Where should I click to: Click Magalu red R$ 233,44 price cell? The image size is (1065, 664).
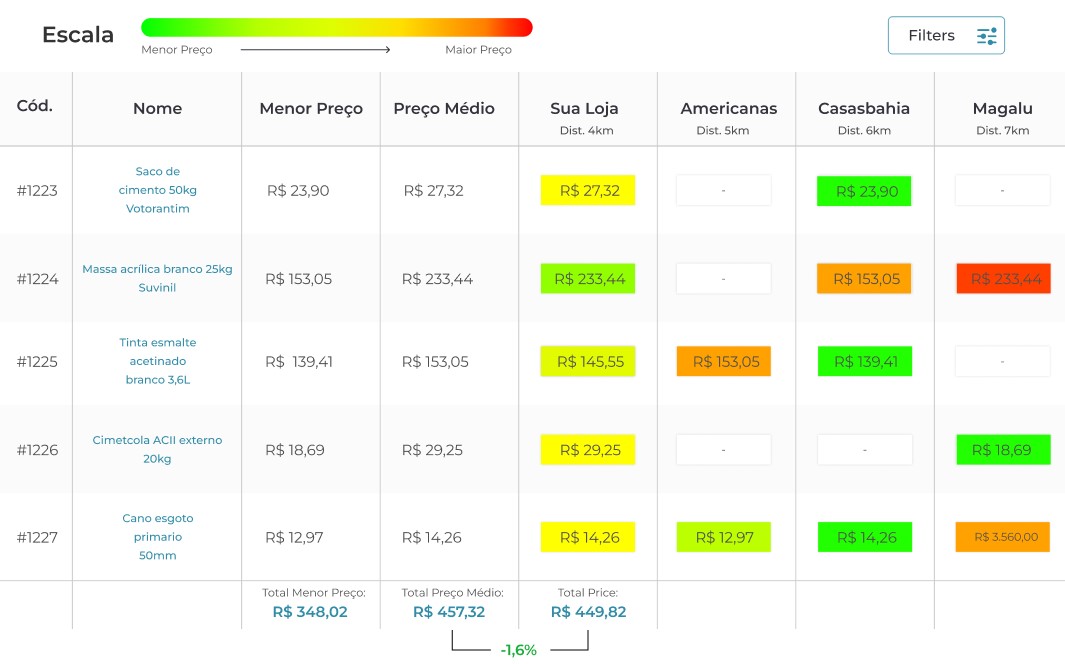pos(1003,279)
